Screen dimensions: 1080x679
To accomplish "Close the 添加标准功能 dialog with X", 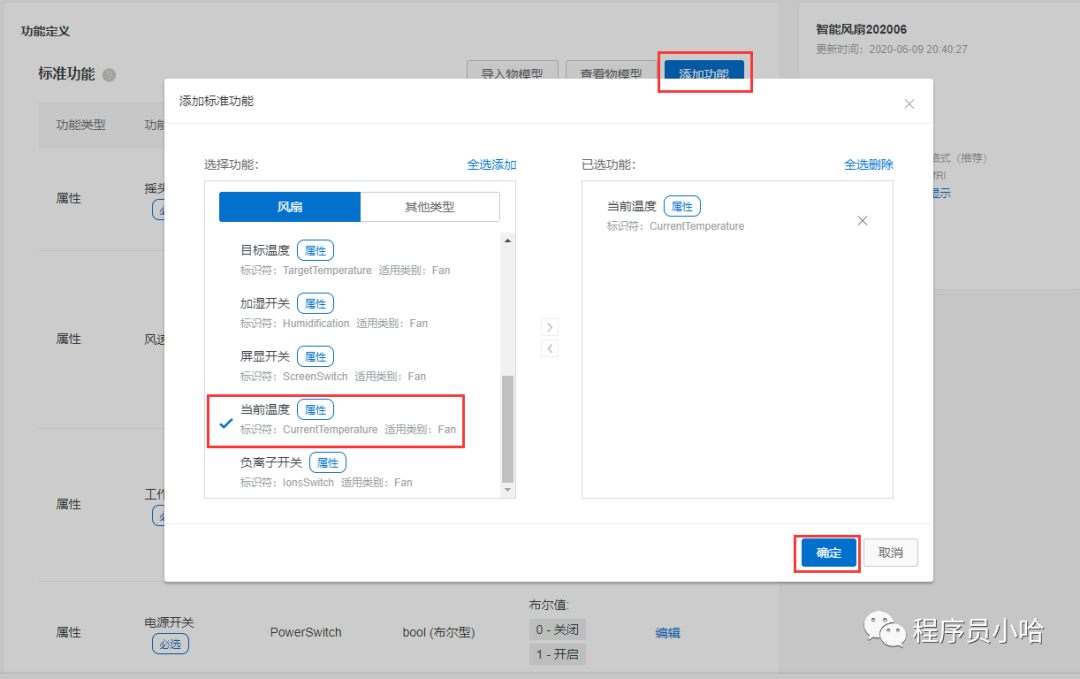I will (908, 104).
